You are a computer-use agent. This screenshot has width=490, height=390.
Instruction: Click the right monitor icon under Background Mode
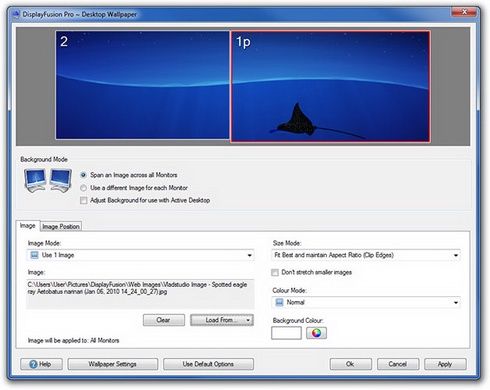tap(61, 180)
